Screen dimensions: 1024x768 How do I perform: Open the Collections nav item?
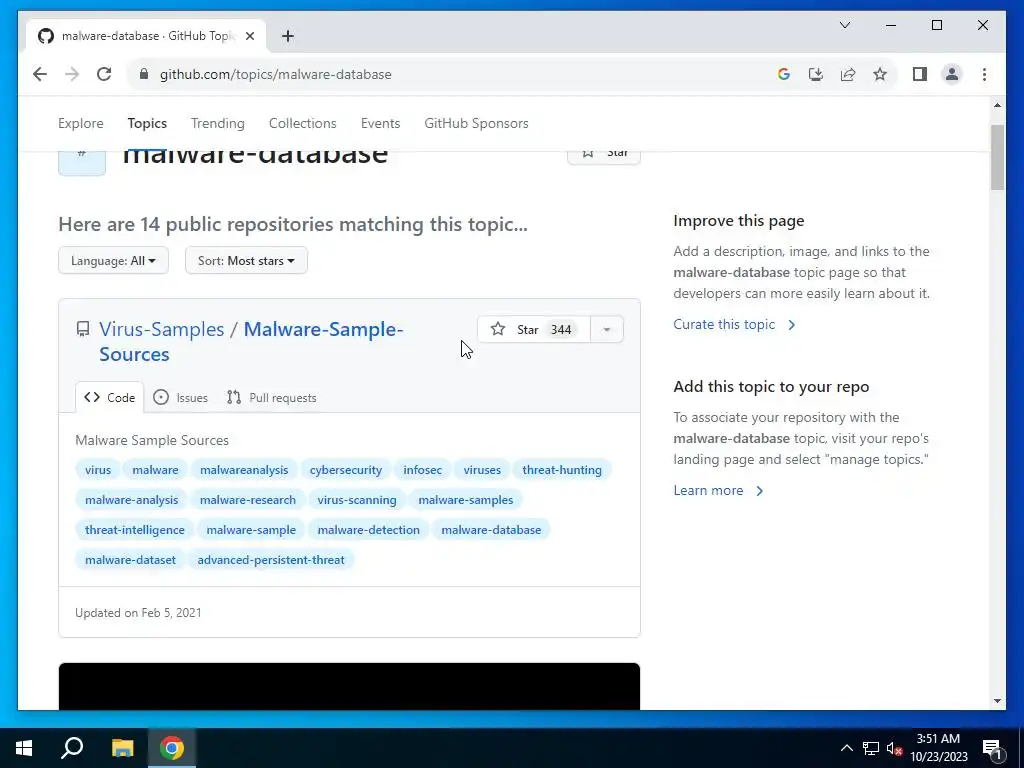pyautogui.click(x=302, y=123)
